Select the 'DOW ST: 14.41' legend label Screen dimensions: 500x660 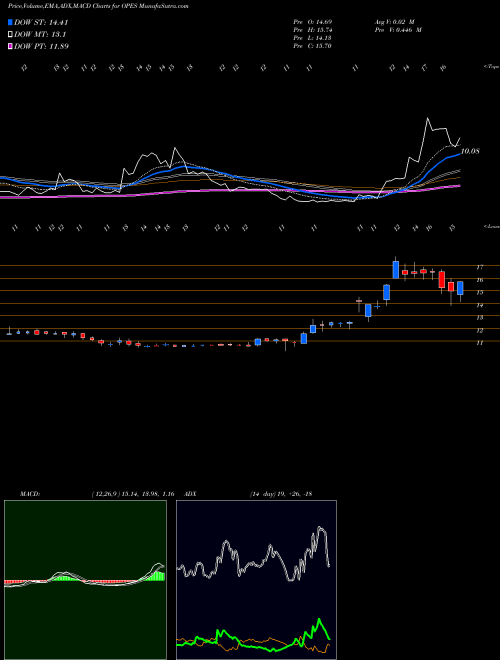41,22
